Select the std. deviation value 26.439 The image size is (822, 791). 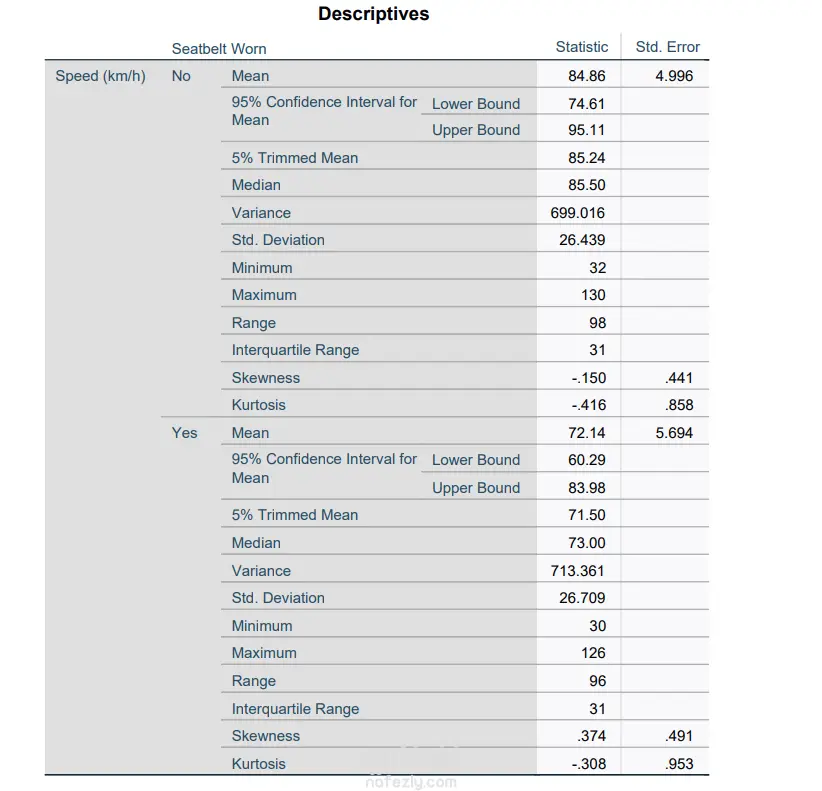click(x=582, y=240)
